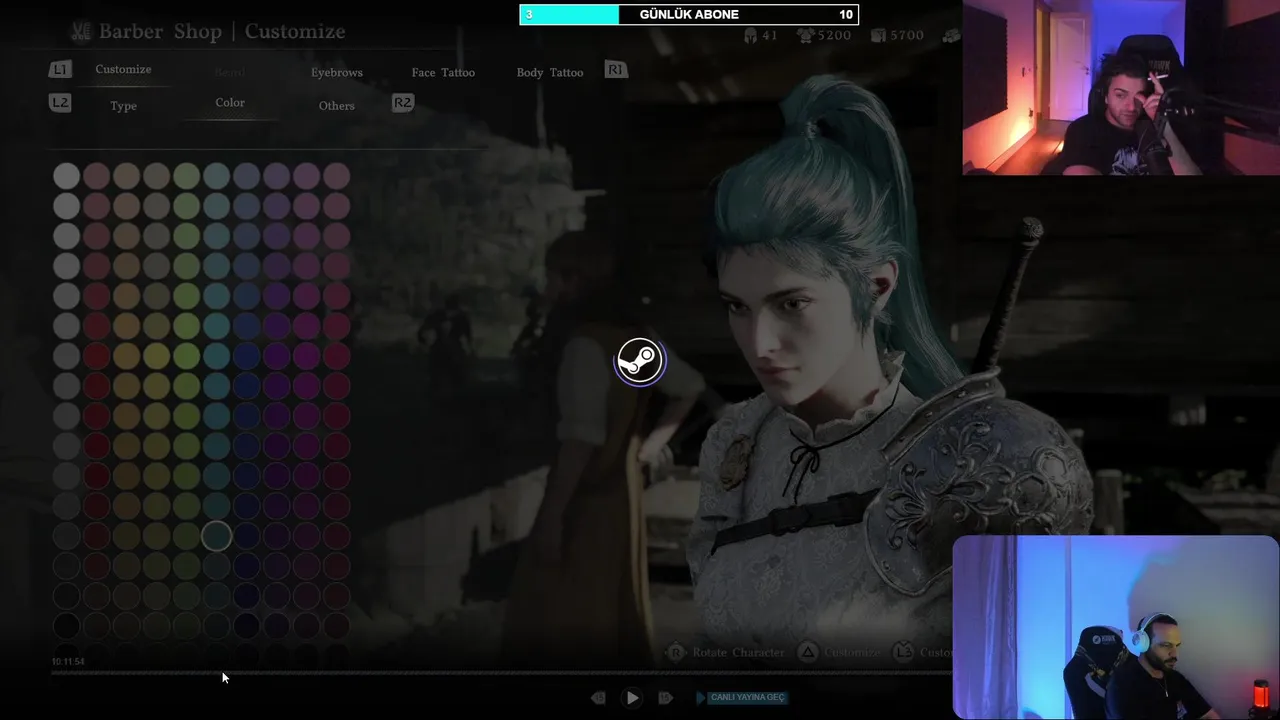Click the Barber Shop | Customize title
Image resolution: width=1280 pixels, height=720 pixels.
click(222, 31)
